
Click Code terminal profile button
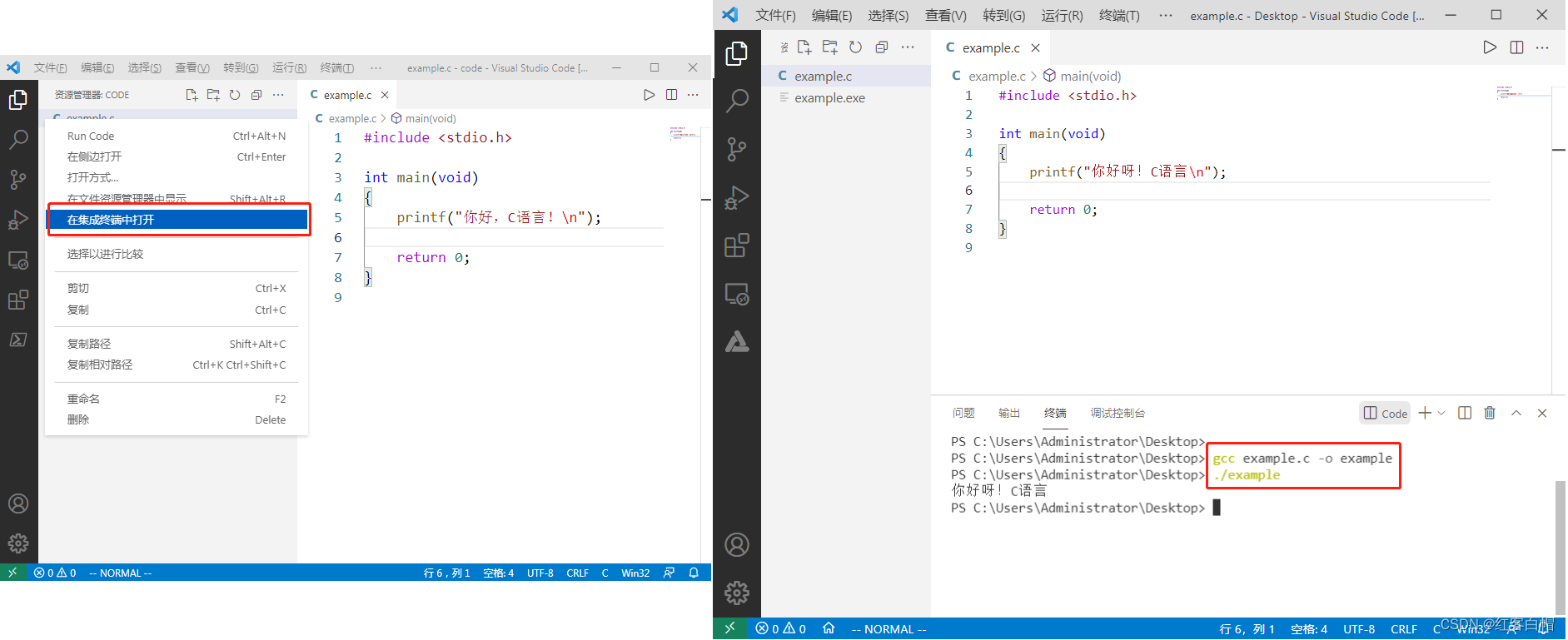[1386, 413]
